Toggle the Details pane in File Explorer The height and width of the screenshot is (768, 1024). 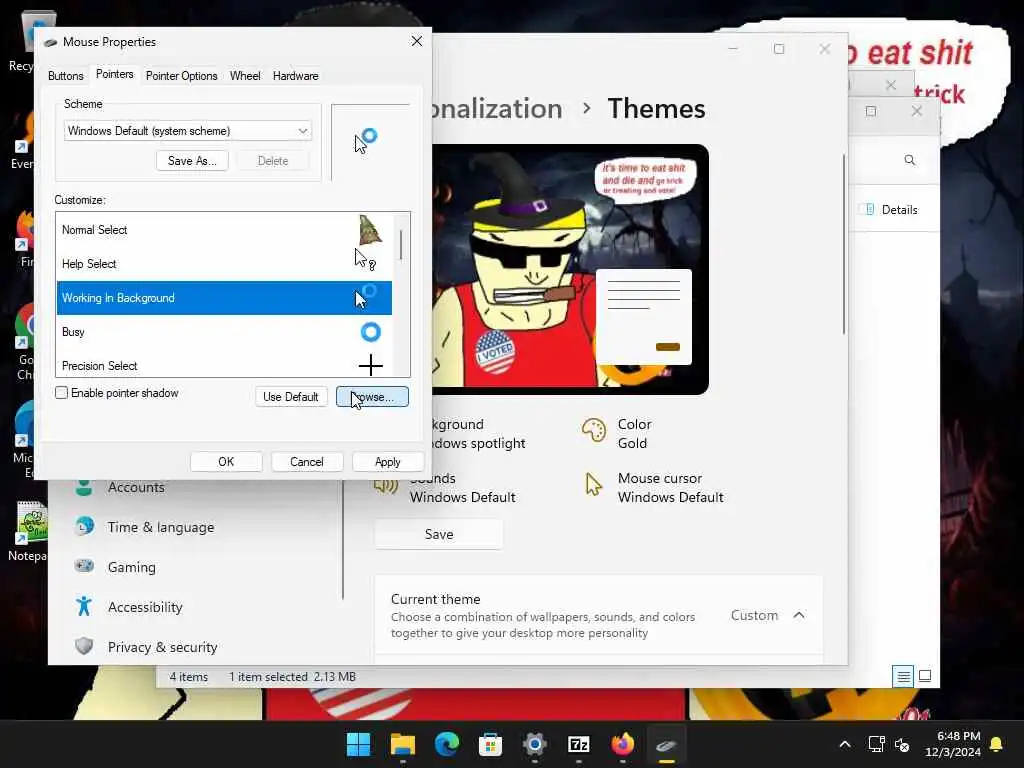(892, 210)
